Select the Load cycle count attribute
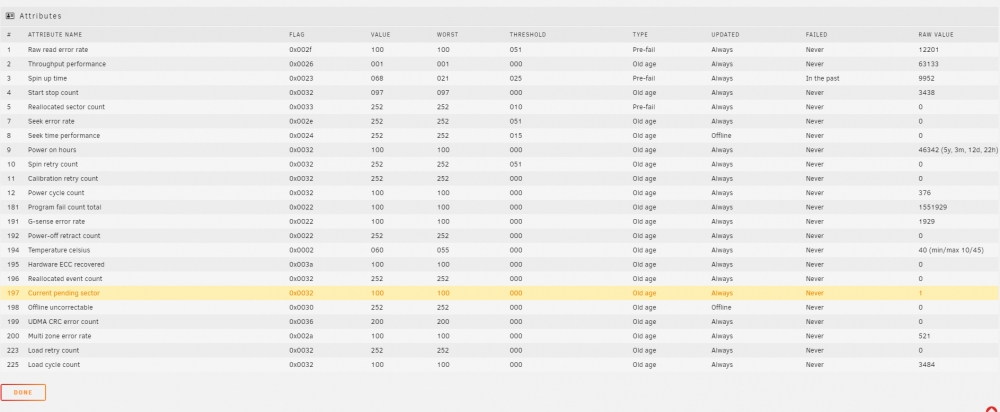Image resolution: width=1000 pixels, height=412 pixels. (54, 364)
